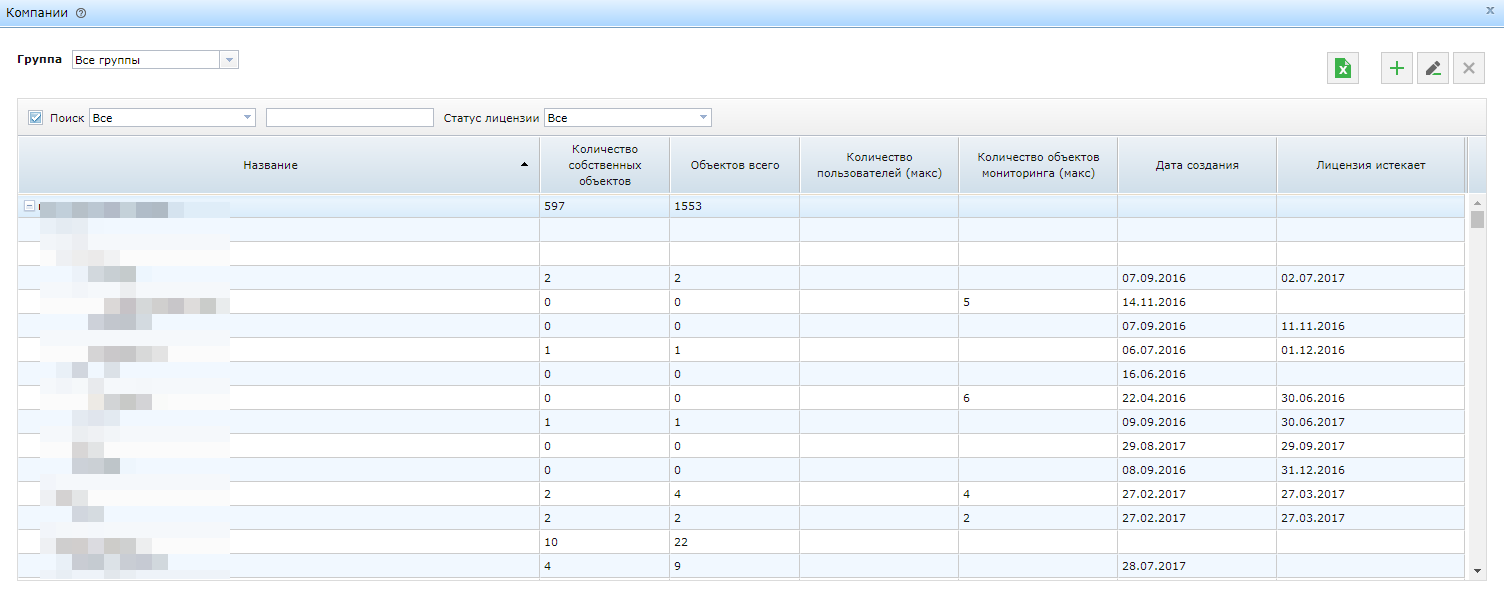The height and width of the screenshot is (600, 1504).
Task: Open help via the question mark icon
Action: tap(81, 14)
